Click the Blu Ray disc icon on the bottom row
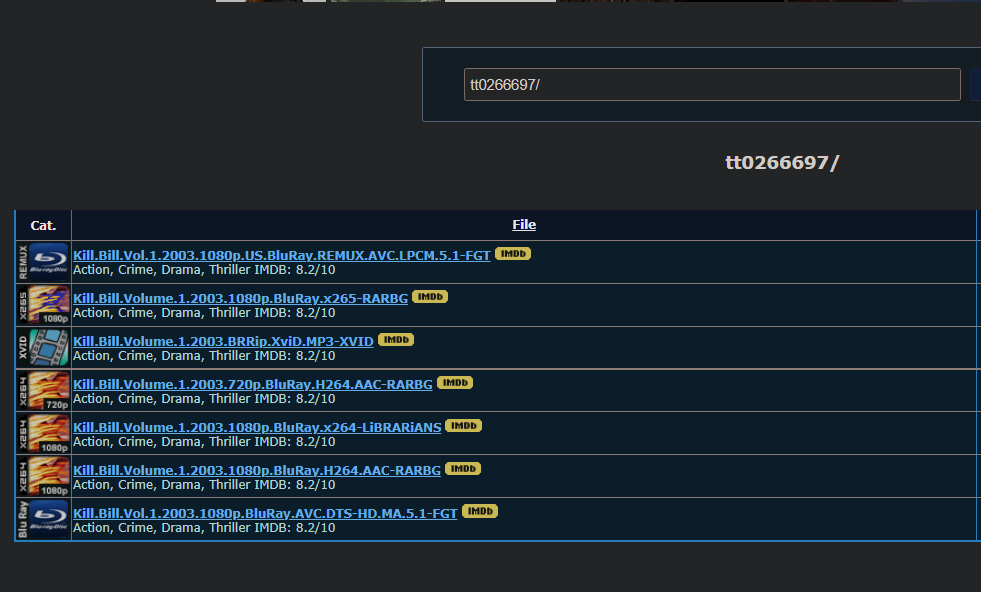 pyautogui.click(x=42, y=517)
